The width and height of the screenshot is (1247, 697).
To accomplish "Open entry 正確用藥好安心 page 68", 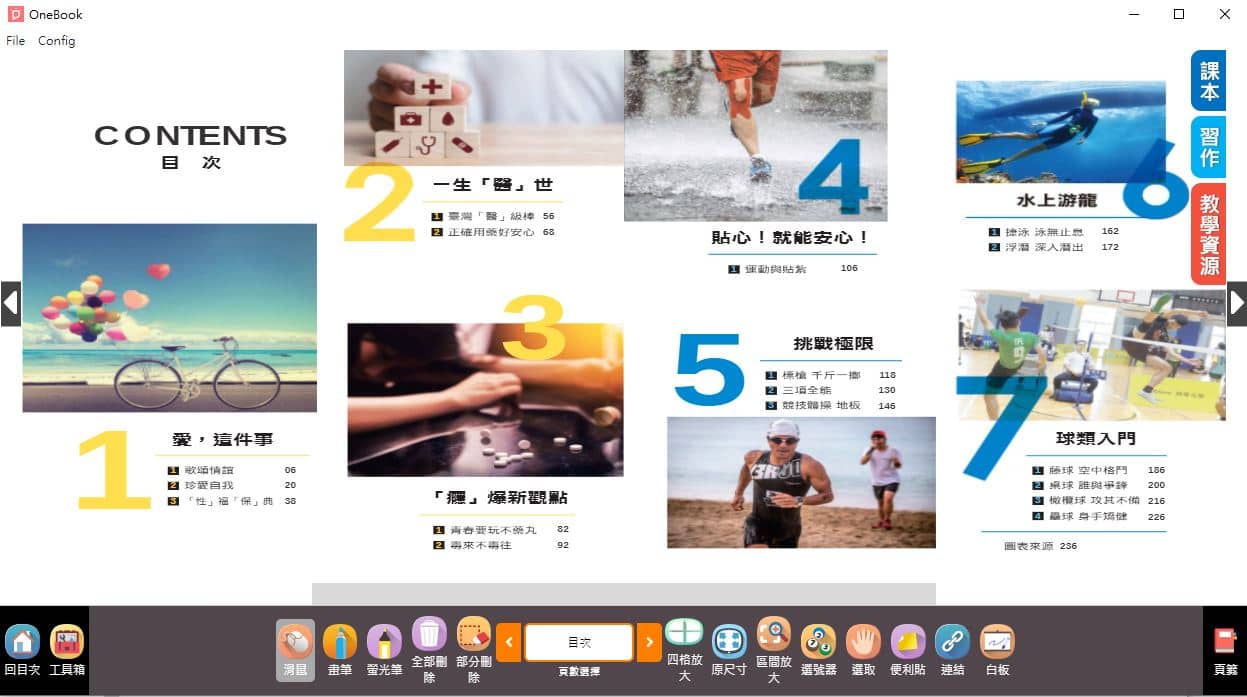I will point(493,232).
